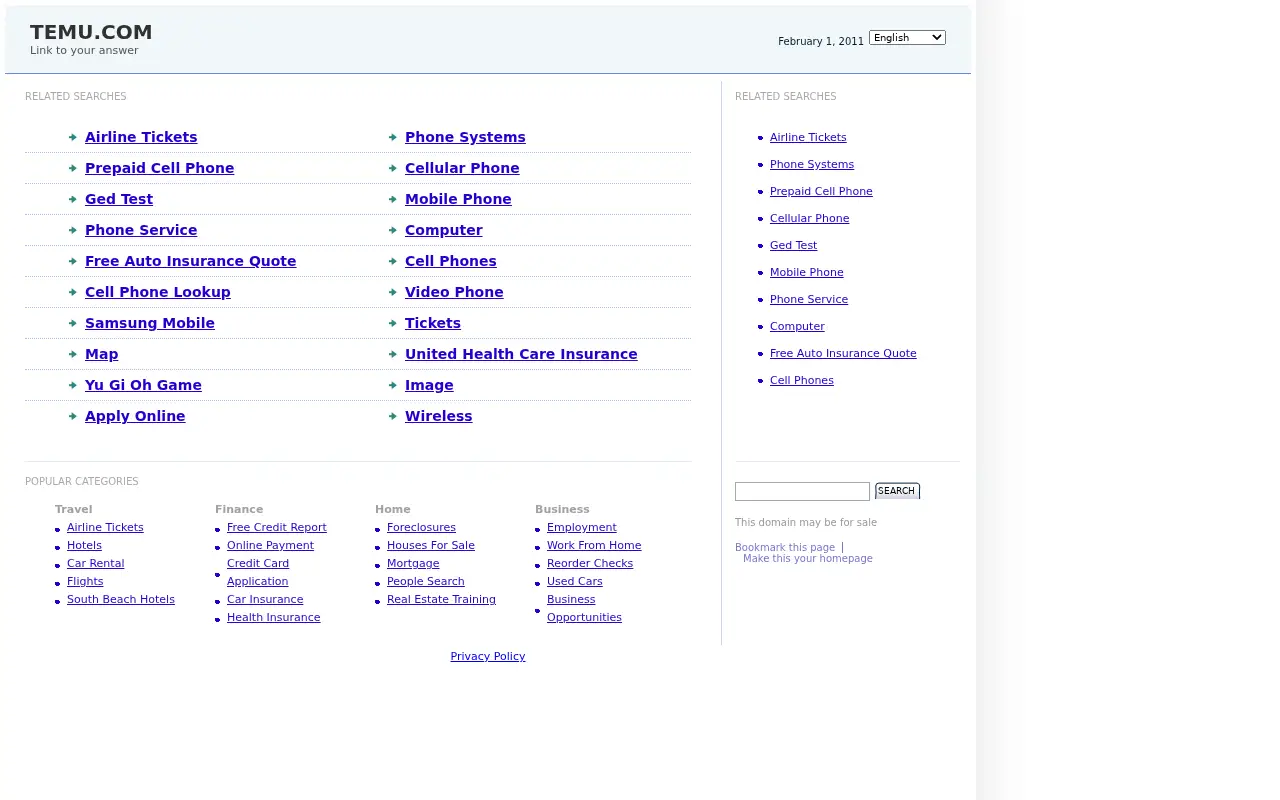Open Airline Tickets in the right sidebar

click(808, 137)
